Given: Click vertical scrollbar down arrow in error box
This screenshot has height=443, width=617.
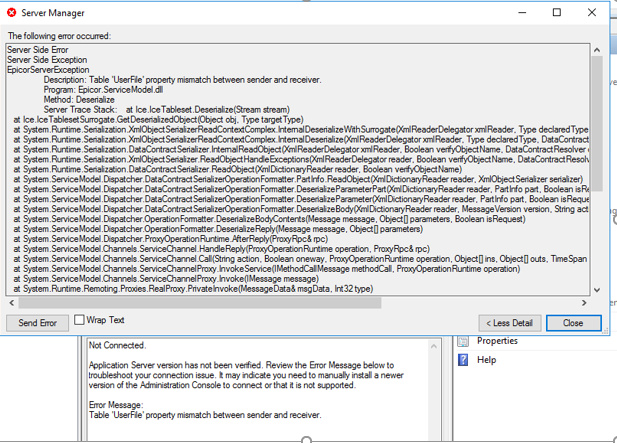Looking at the screenshot, I should pyautogui.click(x=597, y=290).
